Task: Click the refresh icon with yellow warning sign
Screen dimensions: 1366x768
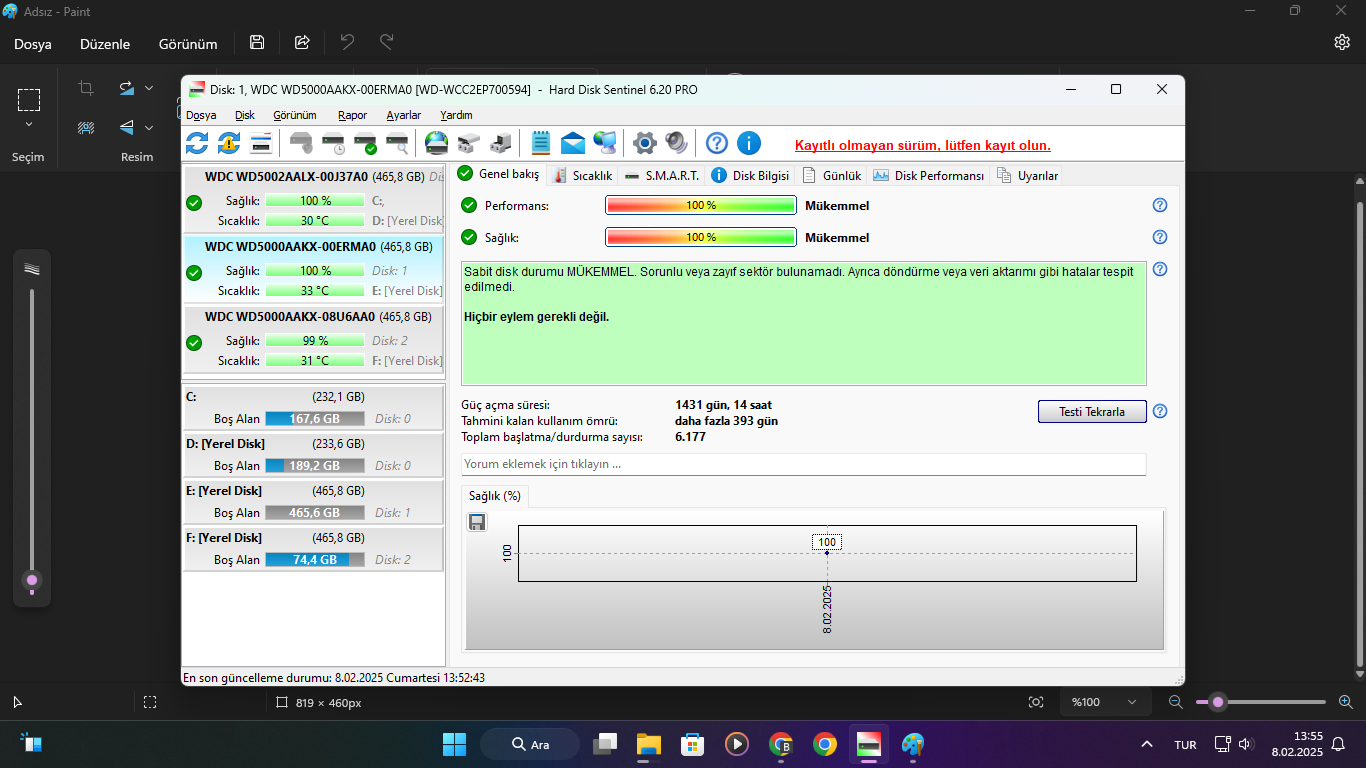Action: pyautogui.click(x=229, y=143)
